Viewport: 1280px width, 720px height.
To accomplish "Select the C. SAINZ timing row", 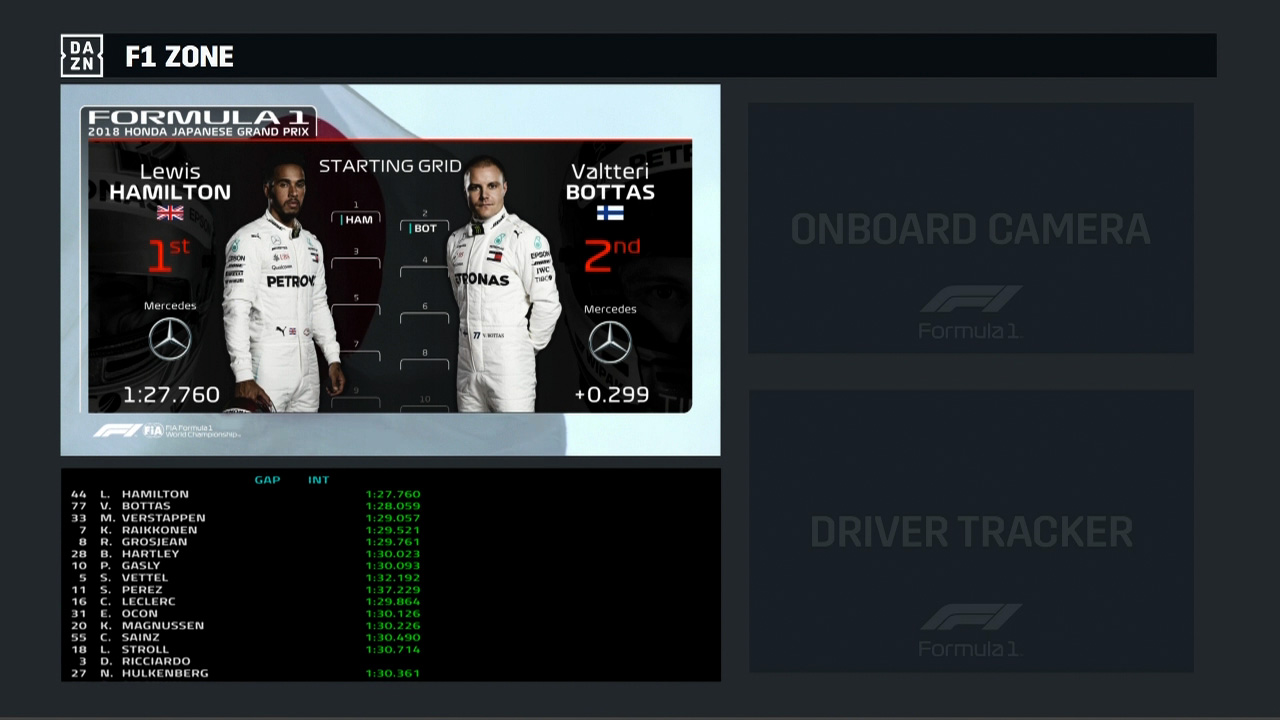I will (246, 638).
